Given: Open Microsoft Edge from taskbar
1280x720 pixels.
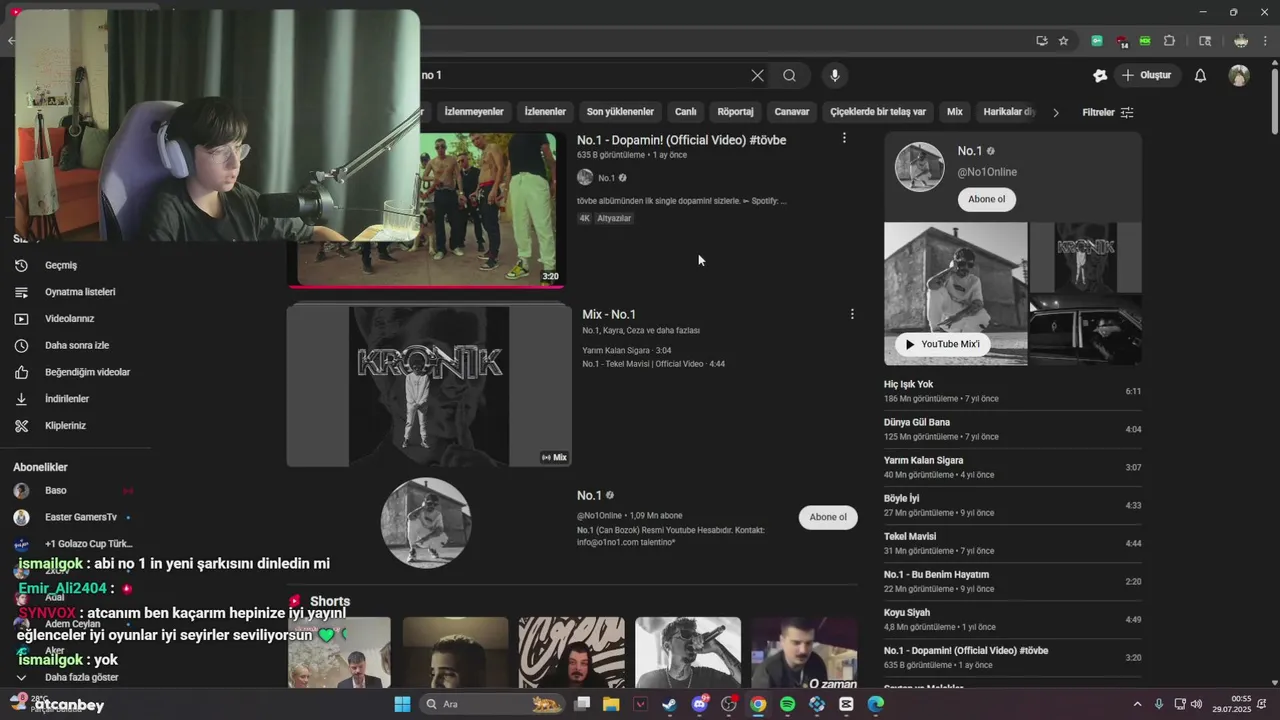Looking at the screenshot, I should (x=876, y=704).
